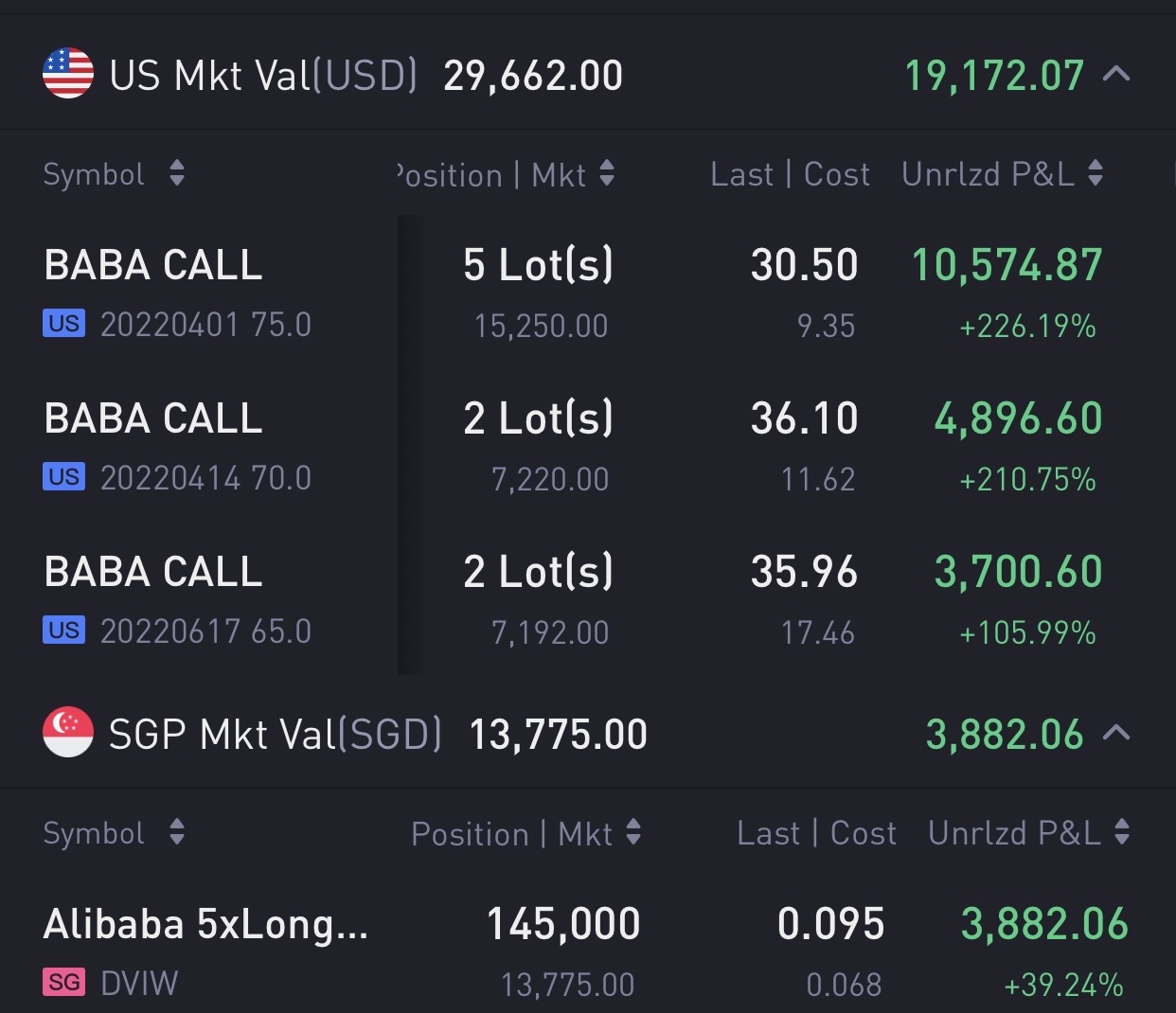Select US Mkt Val(USD) header
The image size is (1176, 1013).
(x=263, y=76)
